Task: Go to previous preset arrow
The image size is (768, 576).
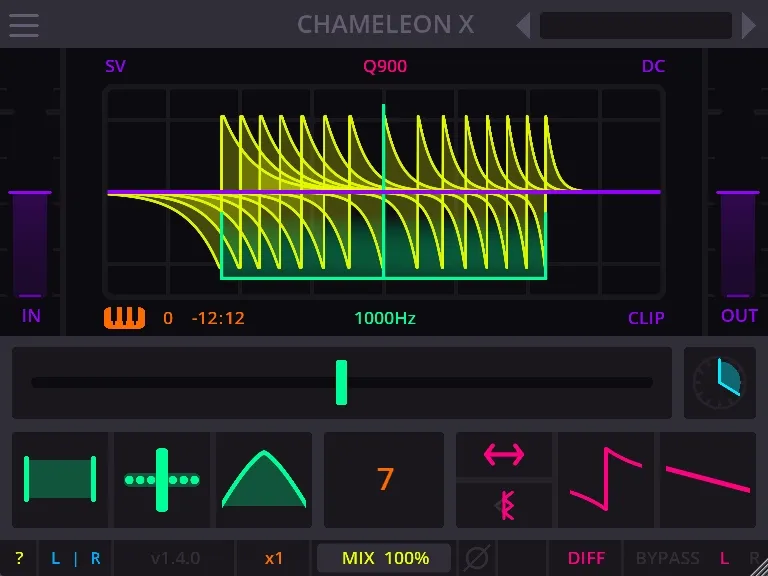Action: coord(523,25)
